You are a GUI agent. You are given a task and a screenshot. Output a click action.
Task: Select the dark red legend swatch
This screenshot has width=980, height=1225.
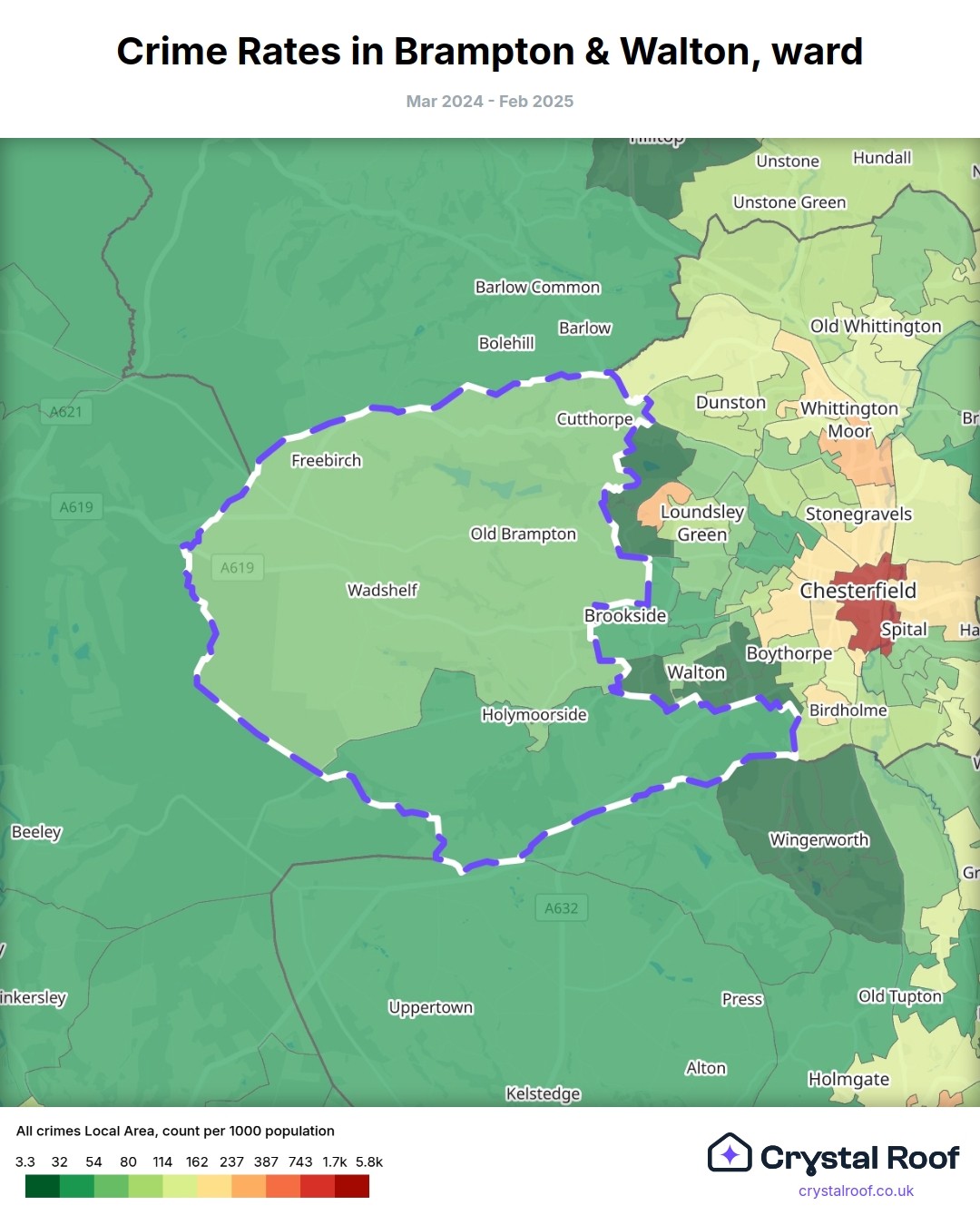tap(352, 1186)
